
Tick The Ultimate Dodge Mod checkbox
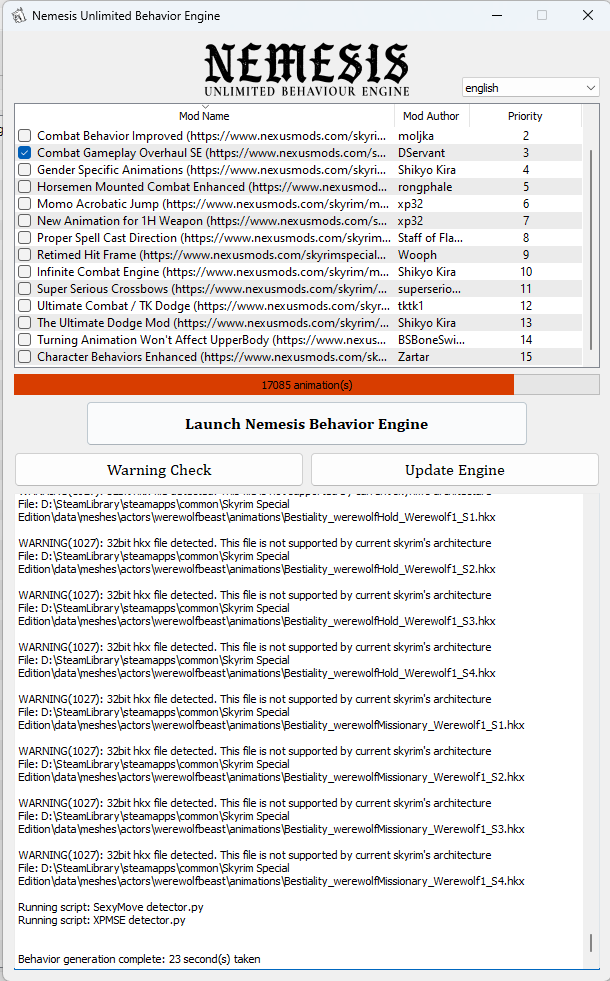pos(24,323)
